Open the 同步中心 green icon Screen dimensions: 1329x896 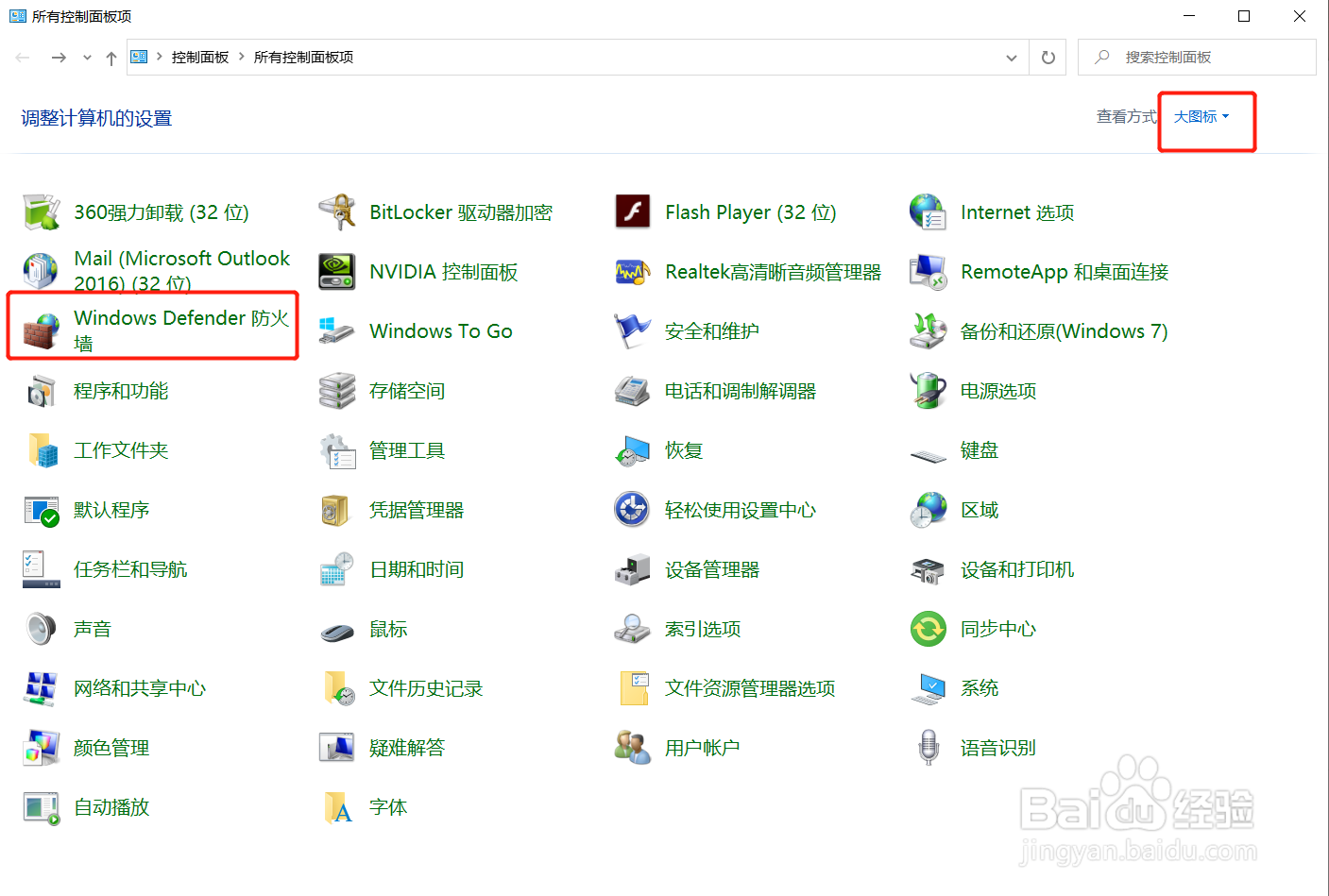[x=928, y=629]
